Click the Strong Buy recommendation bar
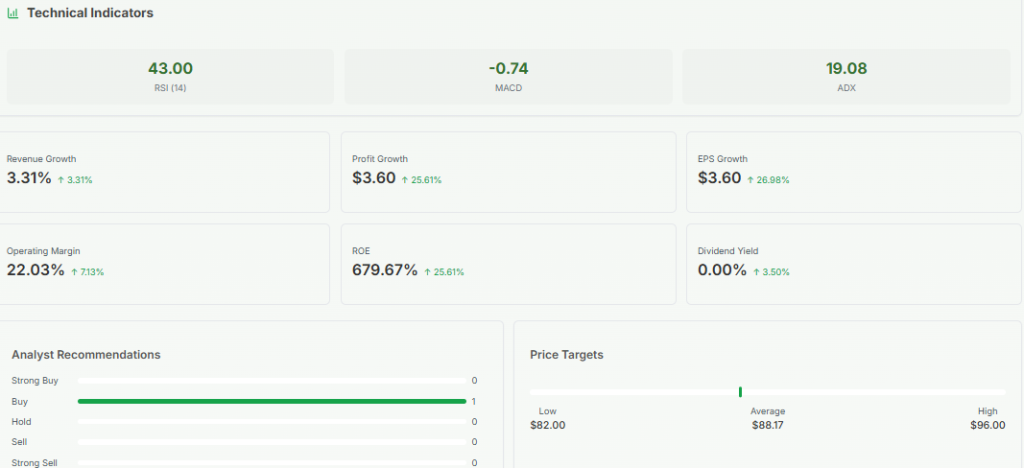Viewport: 1024px width, 468px height. tap(271, 381)
